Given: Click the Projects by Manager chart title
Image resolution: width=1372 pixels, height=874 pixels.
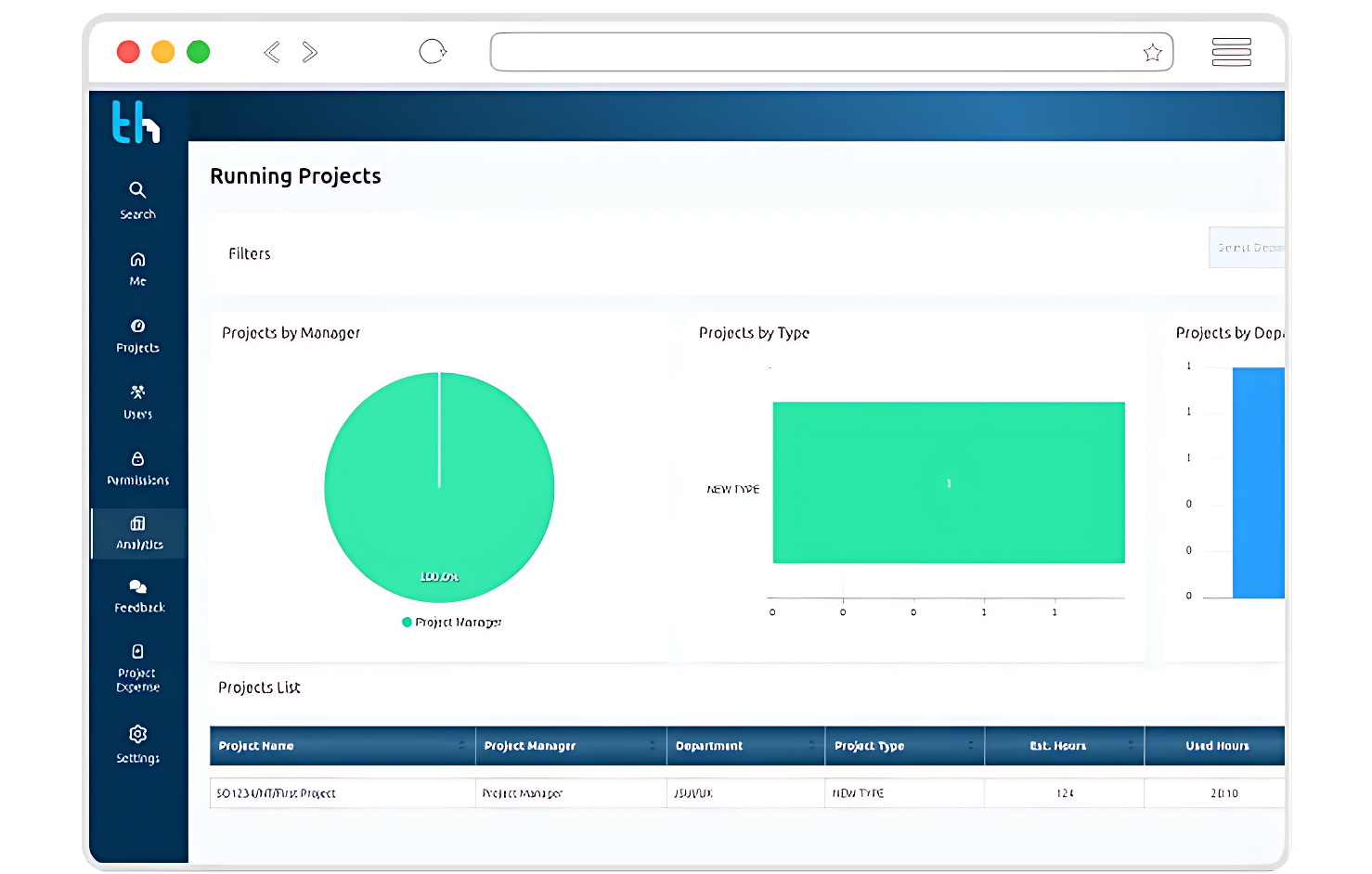Looking at the screenshot, I should 291,333.
